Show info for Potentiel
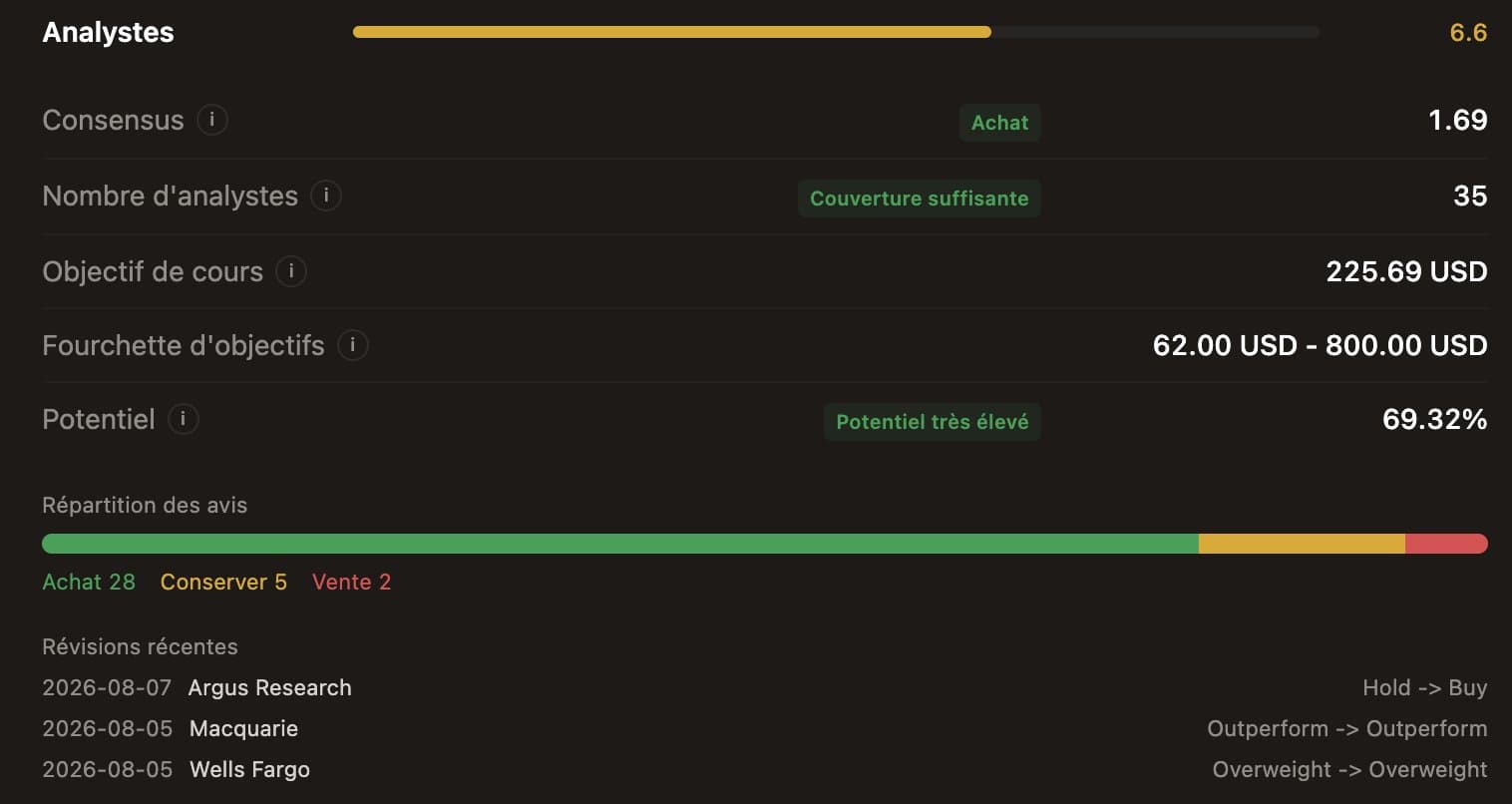 point(184,419)
